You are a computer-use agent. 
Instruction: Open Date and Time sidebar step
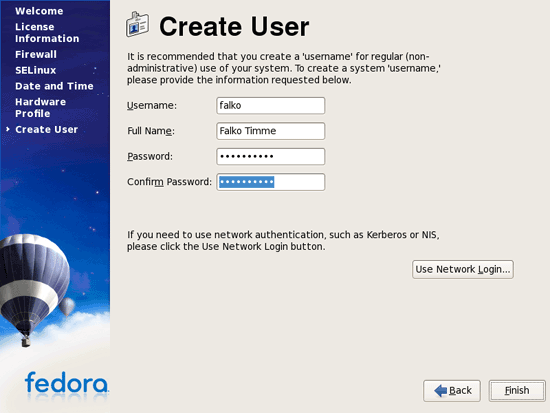click(54, 86)
